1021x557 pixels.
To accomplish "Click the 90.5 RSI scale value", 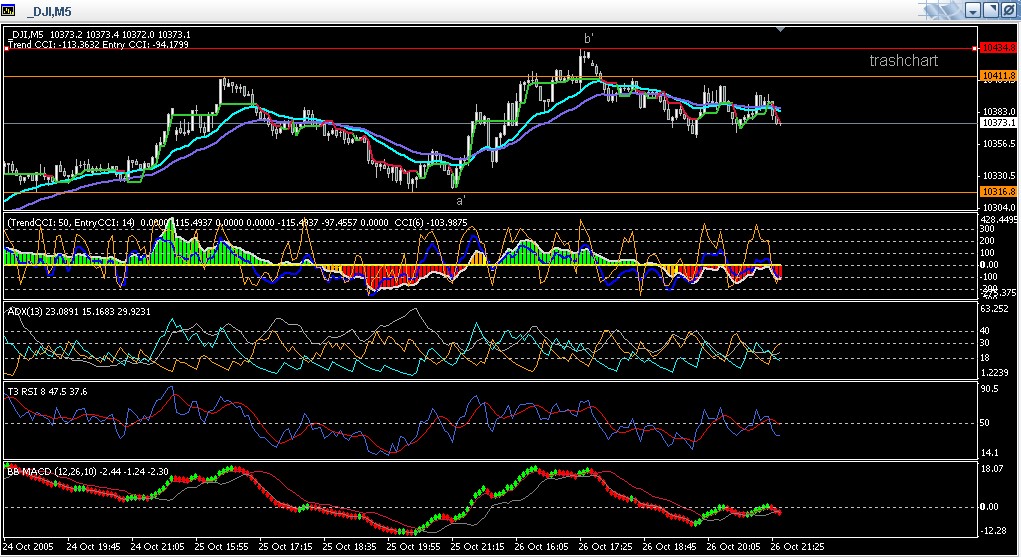I will pos(989,389).
